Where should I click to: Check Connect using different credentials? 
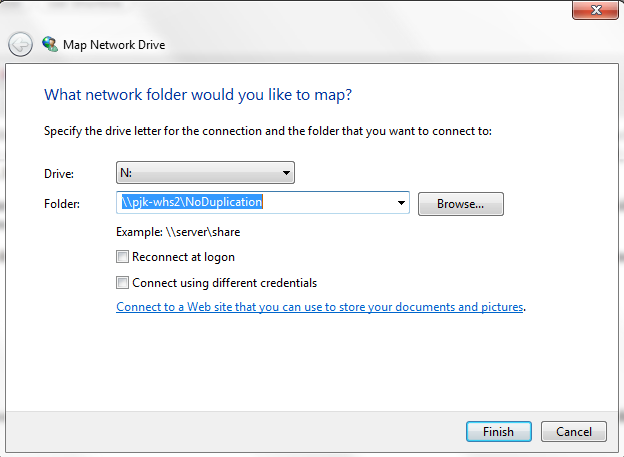(x=123, y=283)
